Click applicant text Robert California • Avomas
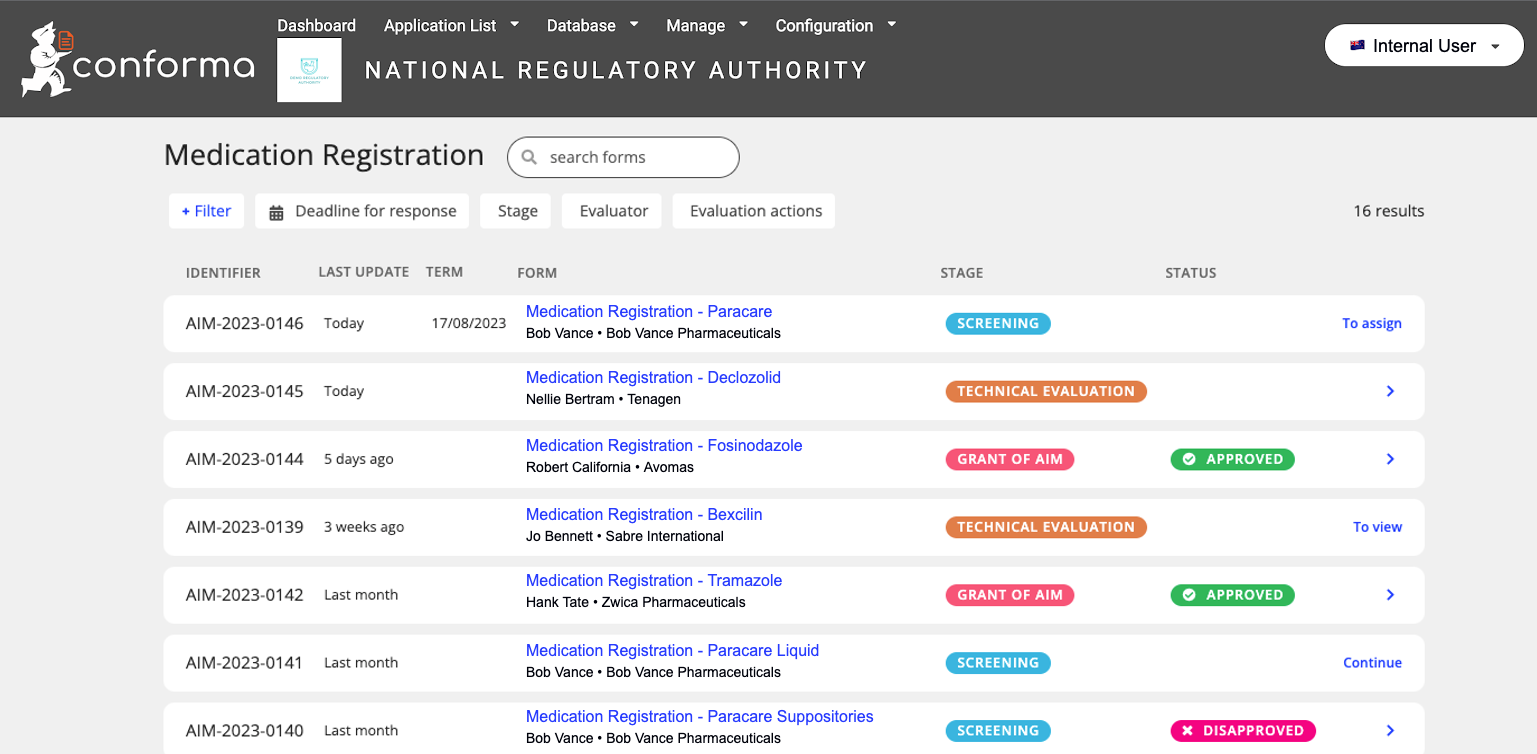Viewport: 1537px width, 754px height. (x=610, y=467)
